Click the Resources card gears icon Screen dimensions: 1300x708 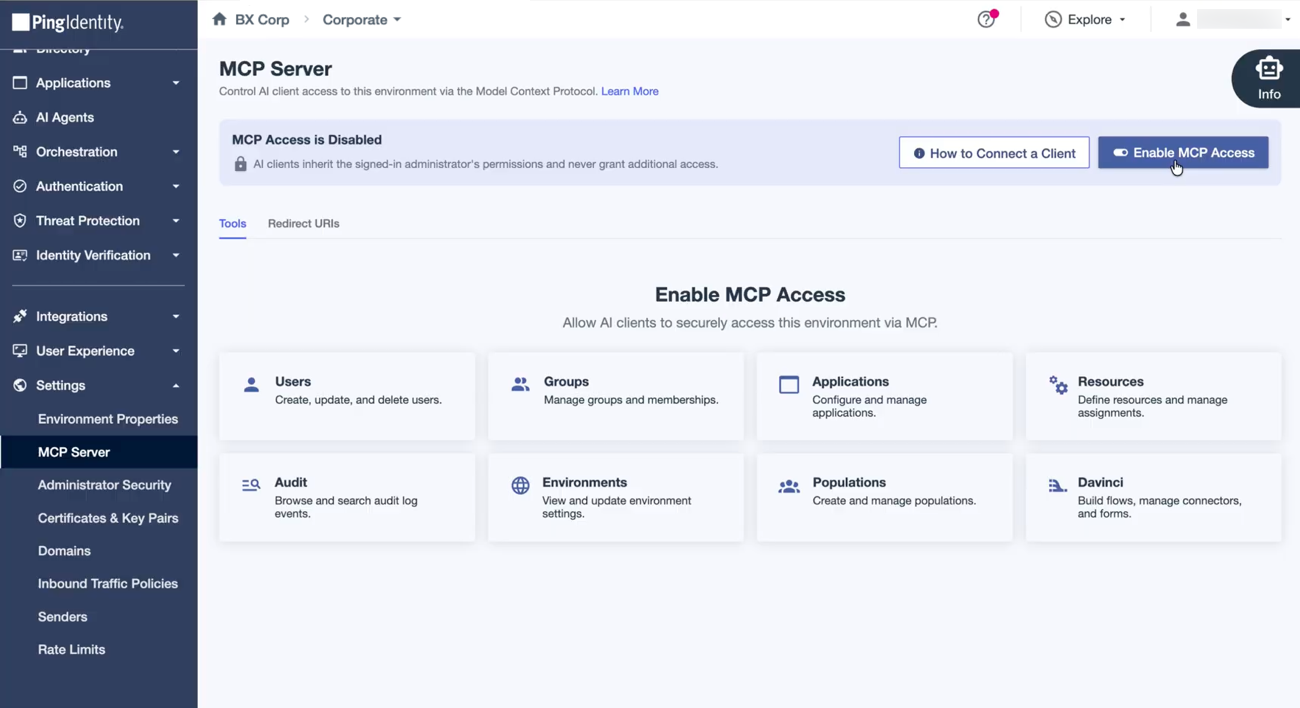pos(1058,385)
